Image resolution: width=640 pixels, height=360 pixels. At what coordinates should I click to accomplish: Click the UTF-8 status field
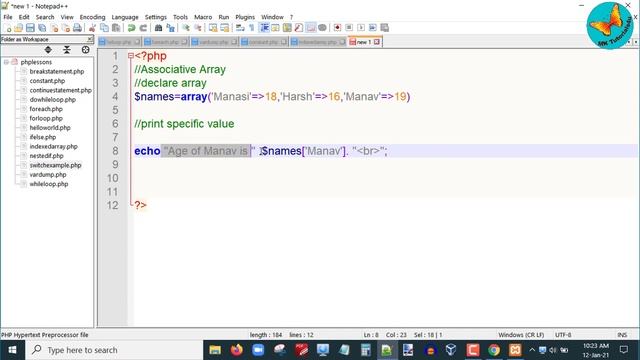563,335
